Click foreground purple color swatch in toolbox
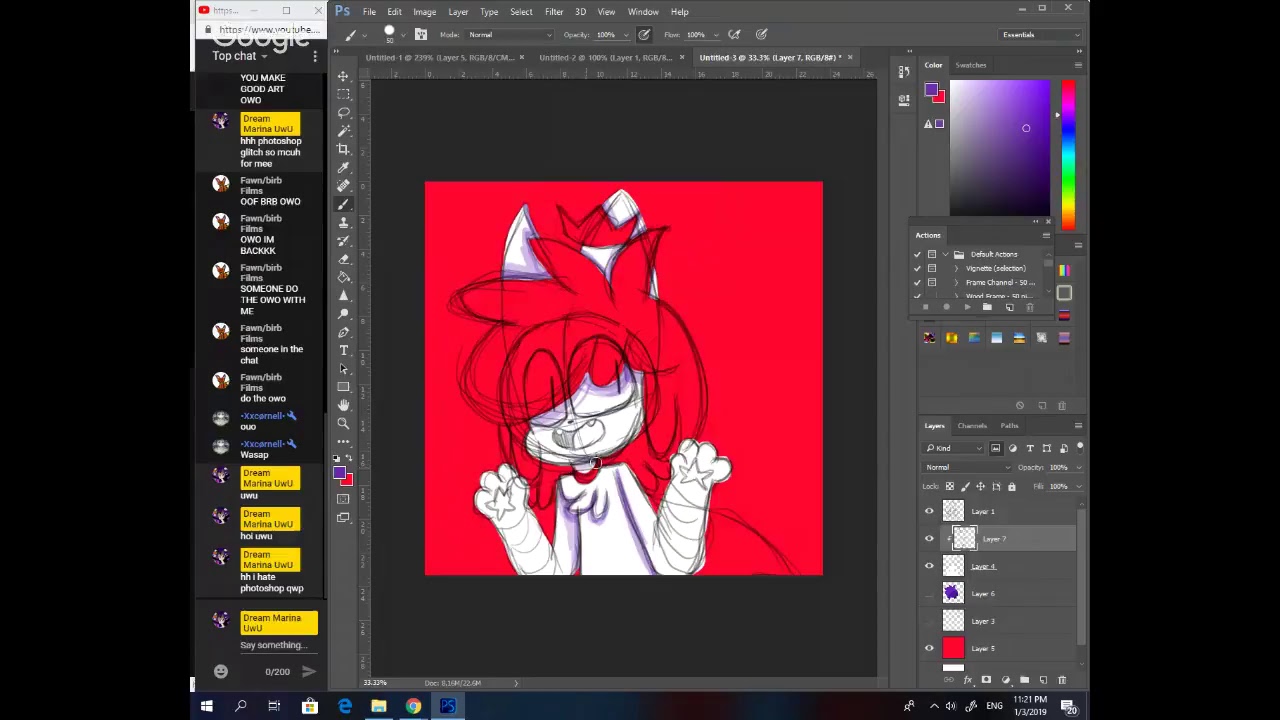This screenshot has width=1280, height=720. pos(340,474)
